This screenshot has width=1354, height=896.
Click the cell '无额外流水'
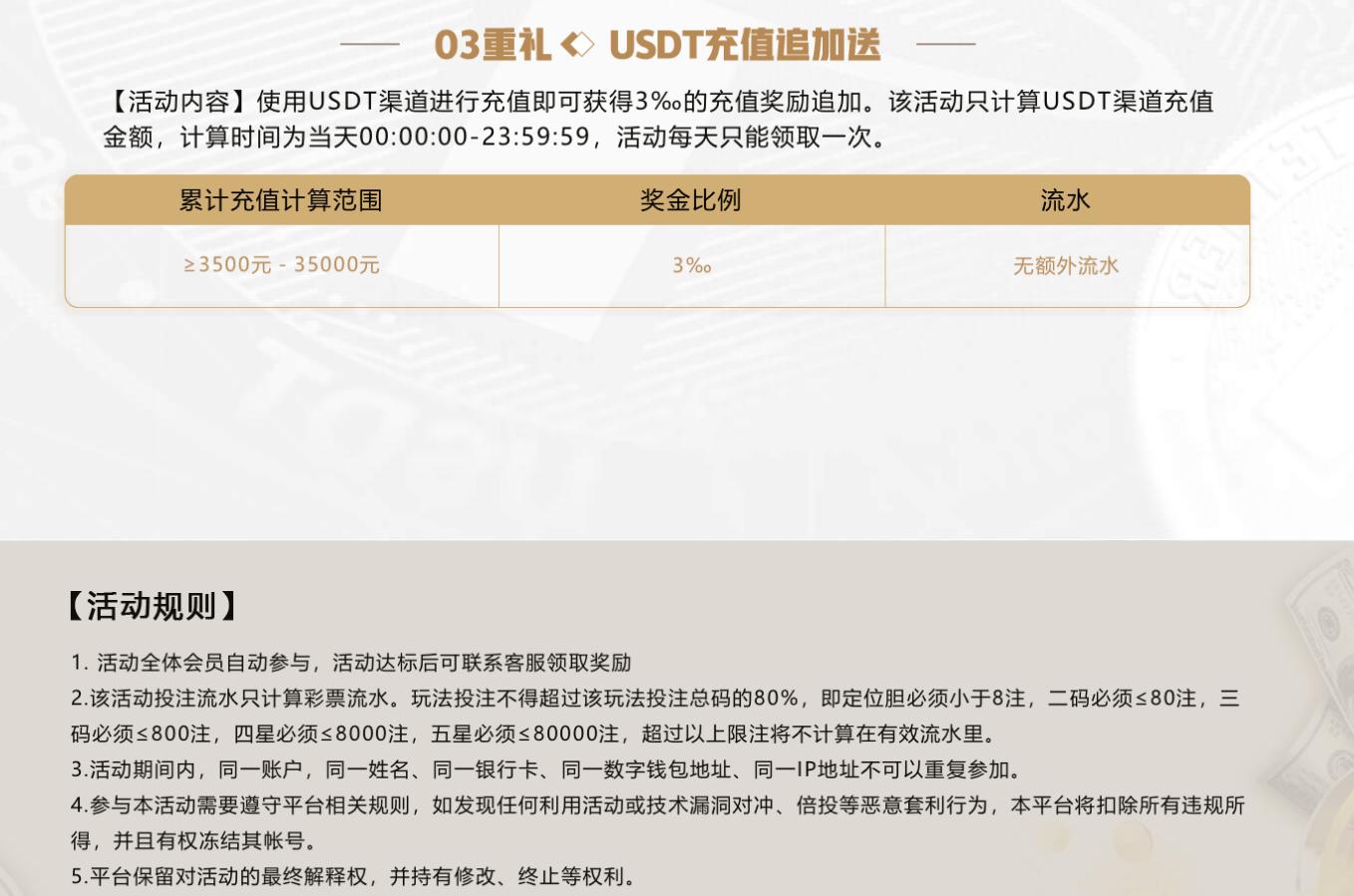(x=1066, y=265)
